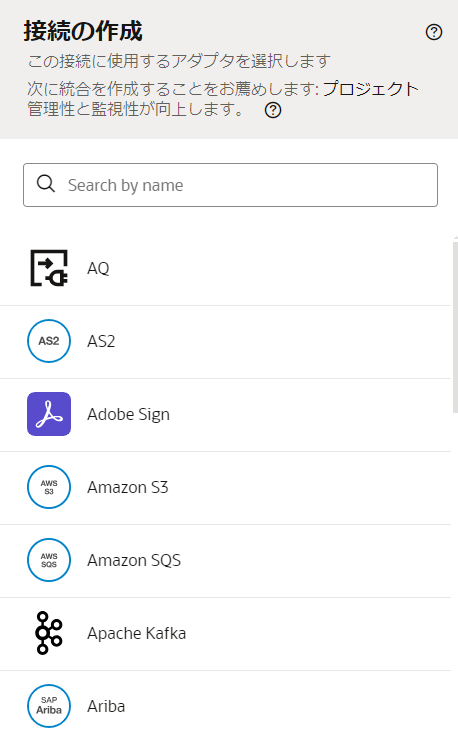Click the AQ adapter icon
Screen dimensions: 458x740
(49, 268)
